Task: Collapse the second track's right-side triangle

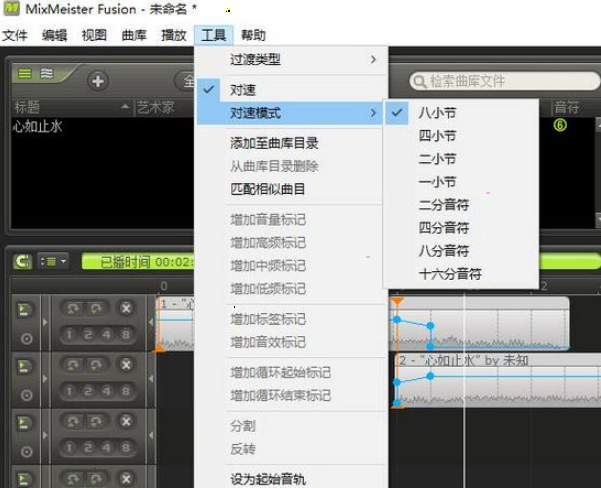Action: pyautogui.click(x=151, y=379)
